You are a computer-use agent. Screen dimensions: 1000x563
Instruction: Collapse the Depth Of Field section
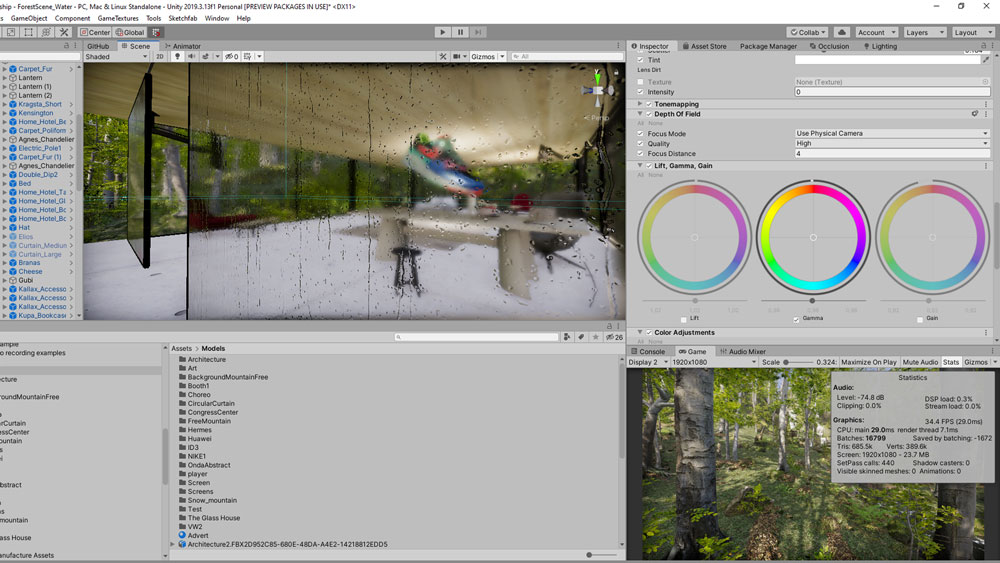pyautogui.click(x=640, y=114)
